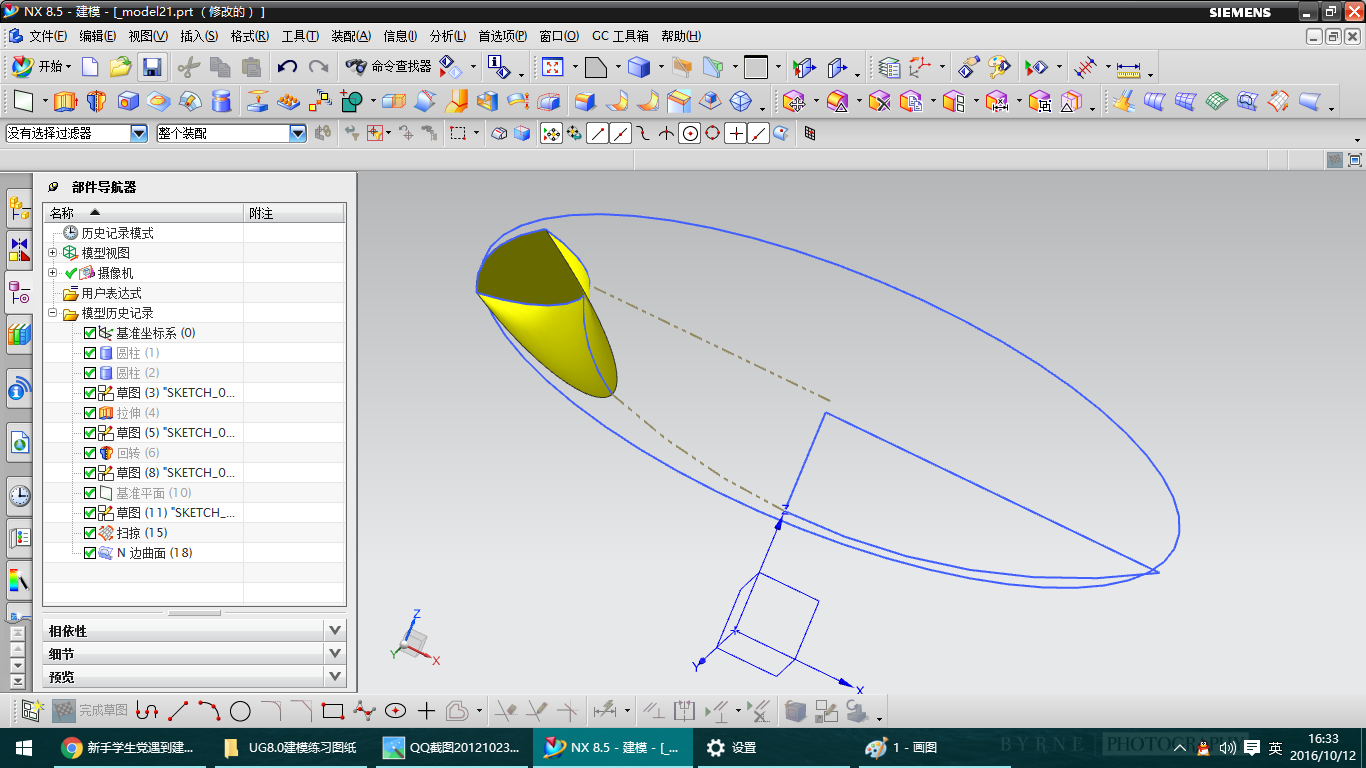Click the Delete Face icon

coord(879,101)
